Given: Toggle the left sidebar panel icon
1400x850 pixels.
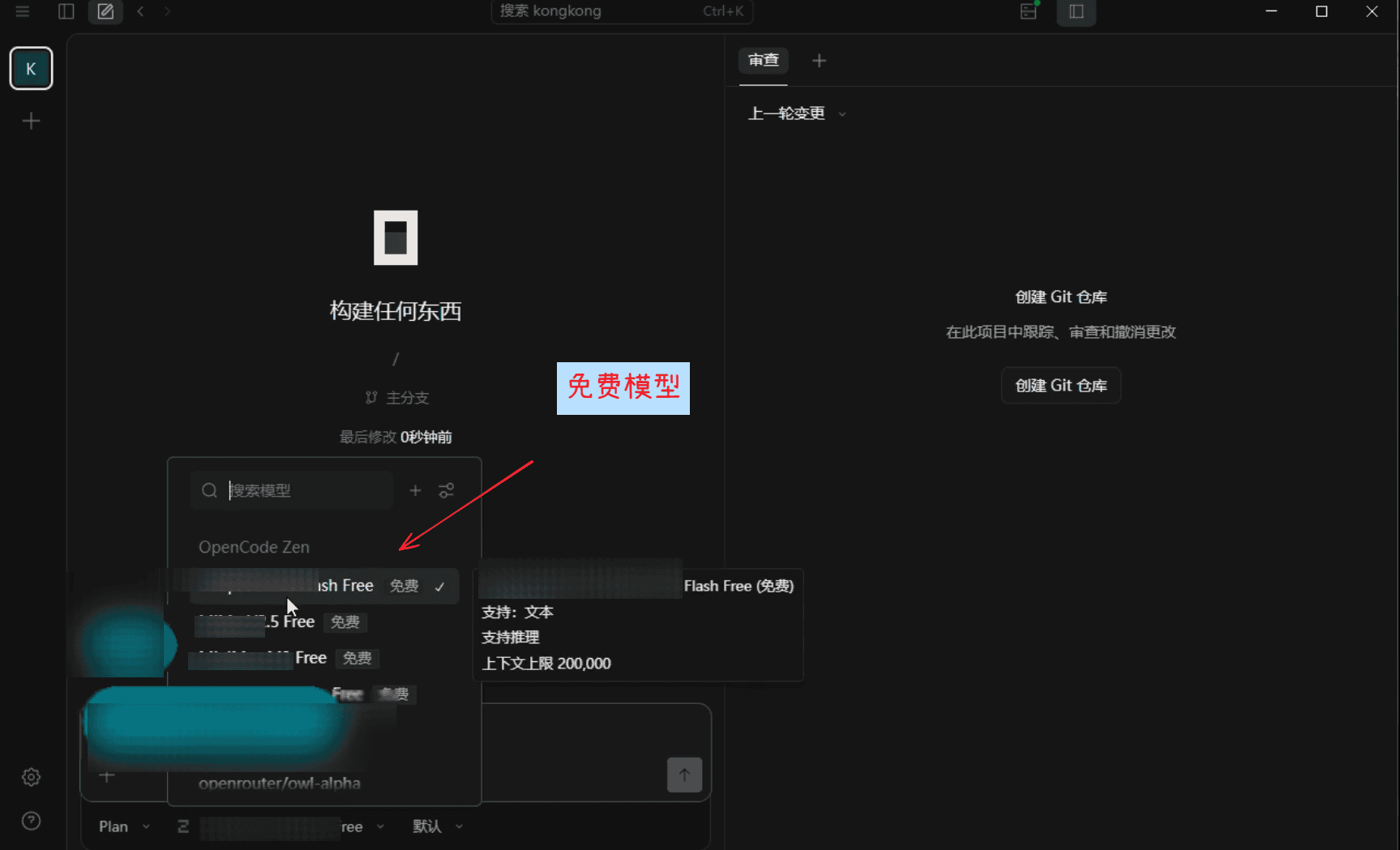Looking at the screenshot, I should tap(66, 11).
